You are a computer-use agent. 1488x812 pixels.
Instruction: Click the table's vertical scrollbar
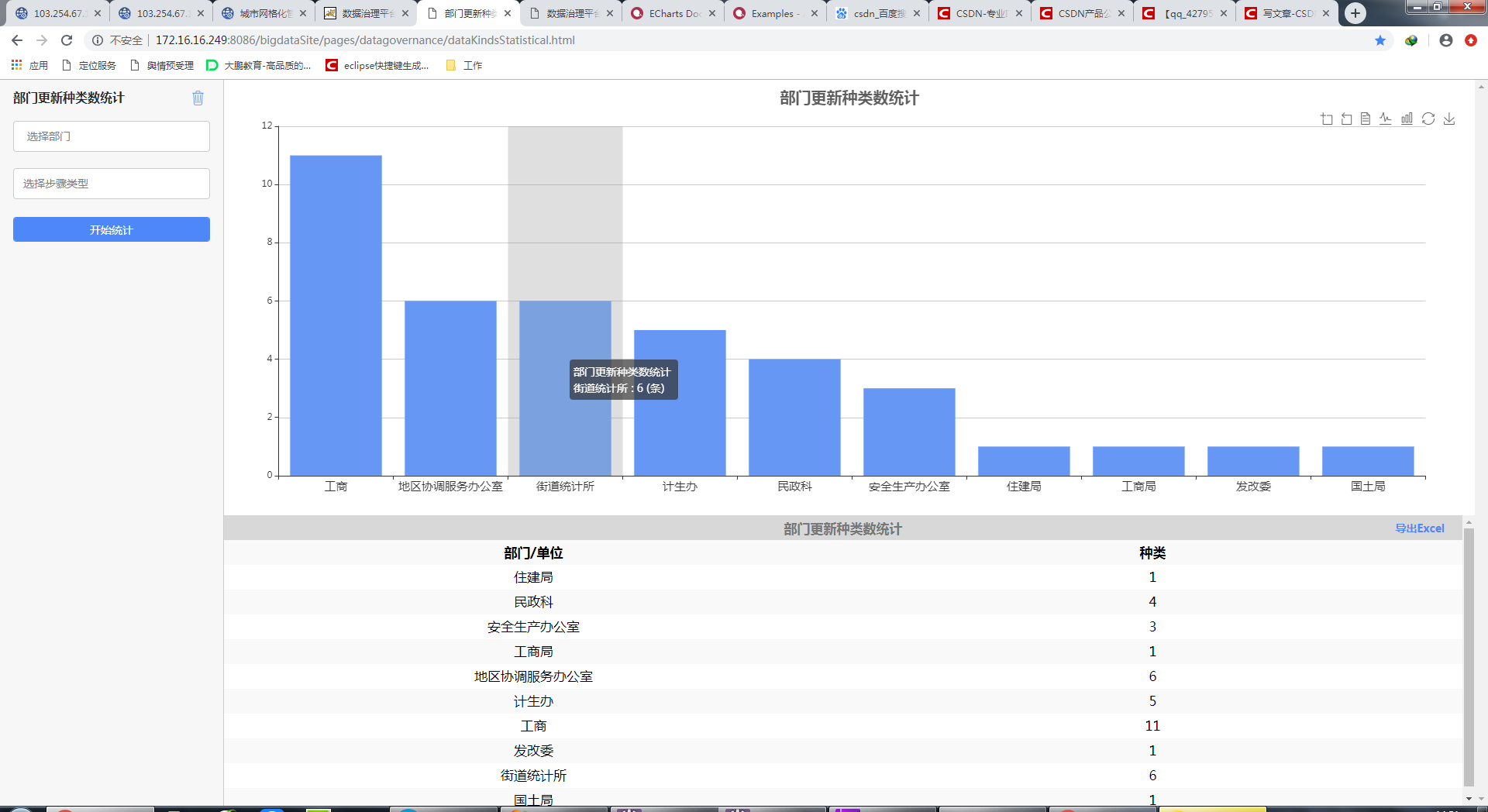coord(1469,659)
